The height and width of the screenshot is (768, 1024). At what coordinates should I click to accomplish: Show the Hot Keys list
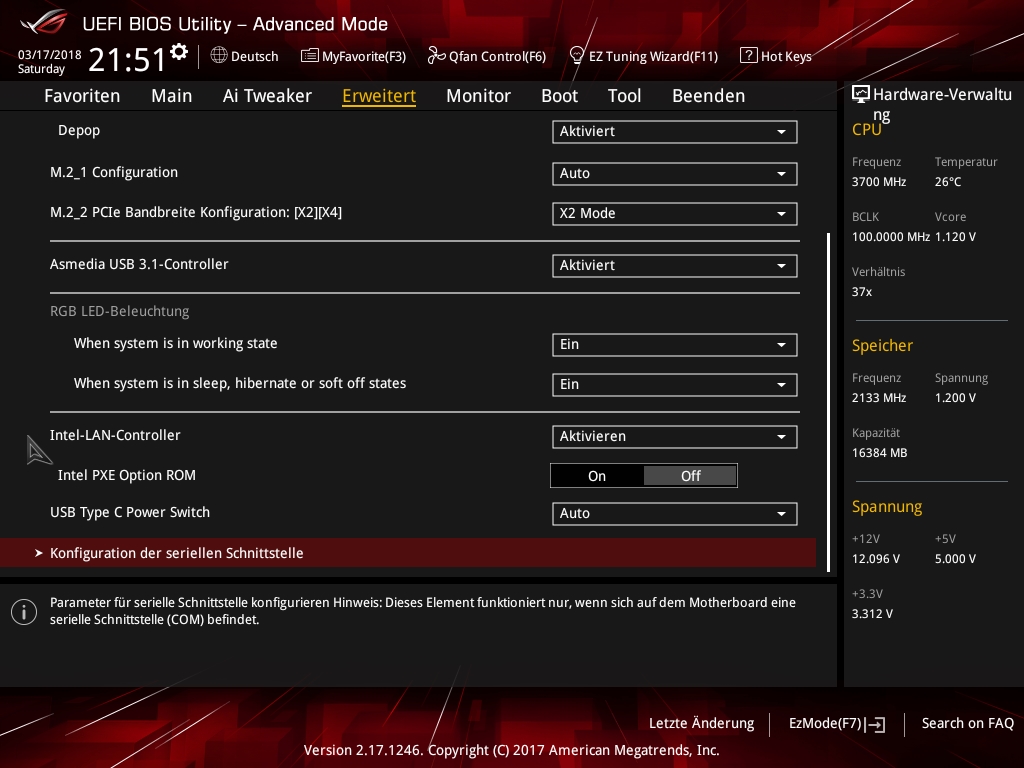point(776,56)
